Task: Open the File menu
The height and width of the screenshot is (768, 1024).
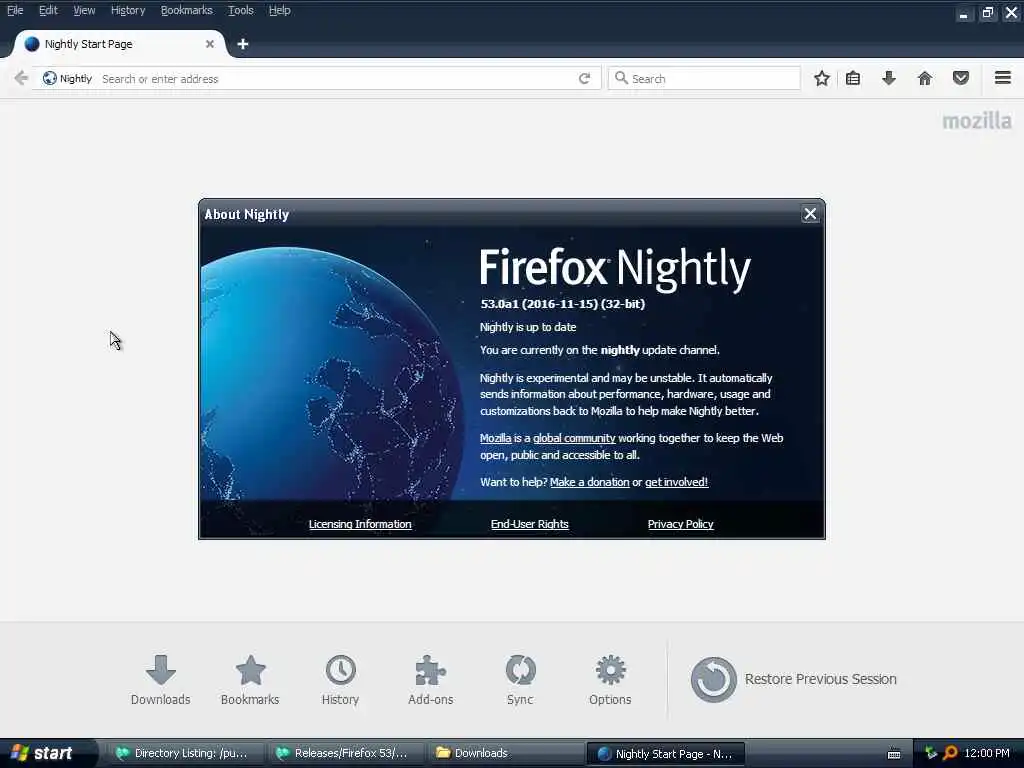Action: [x=15, y=10]
